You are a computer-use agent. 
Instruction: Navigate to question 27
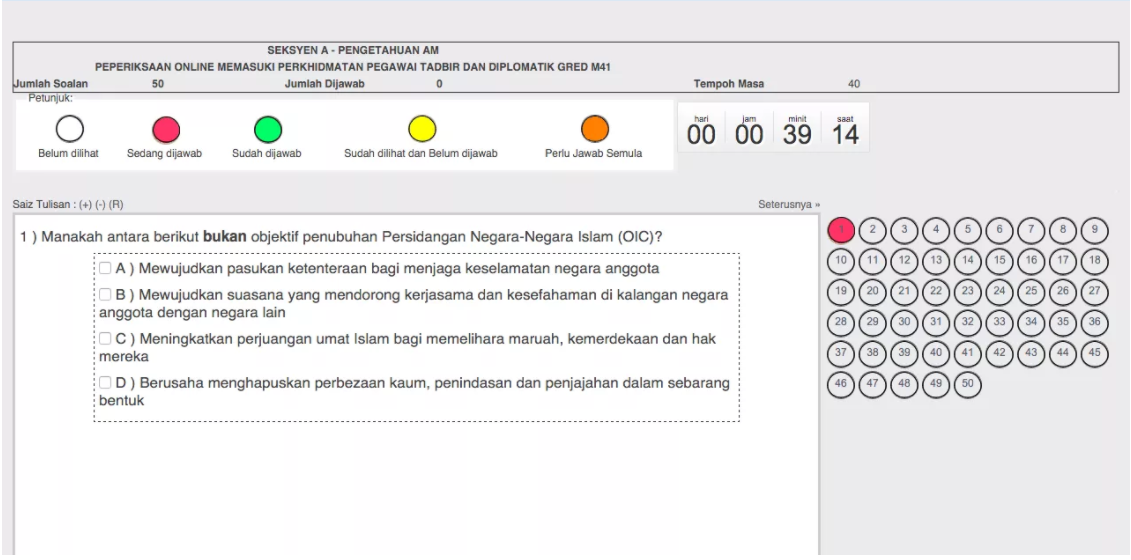coord(1095,292)
